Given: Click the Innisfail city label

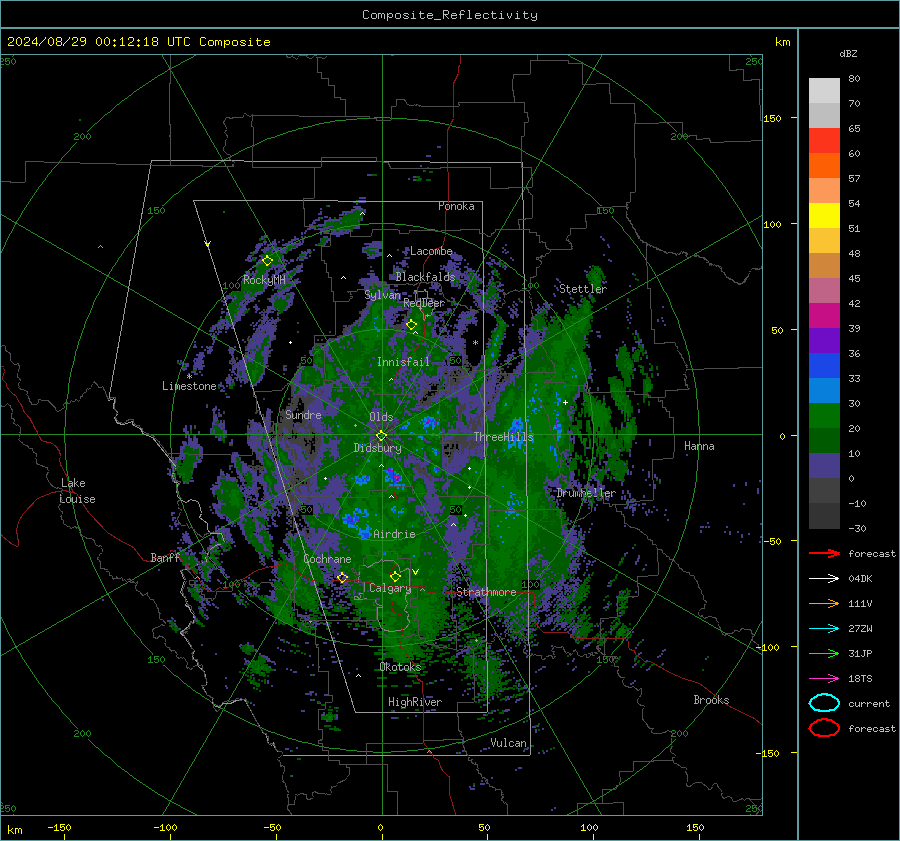Looking at the screenshot, I should 404,362.
